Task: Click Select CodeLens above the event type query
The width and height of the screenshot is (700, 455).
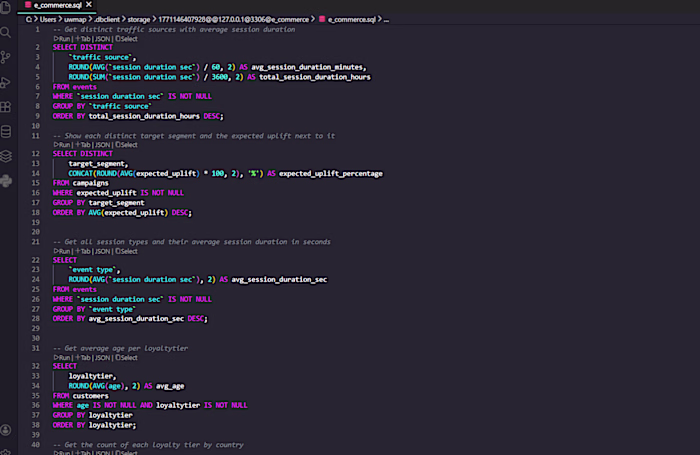Action: [x=126, y=251]
